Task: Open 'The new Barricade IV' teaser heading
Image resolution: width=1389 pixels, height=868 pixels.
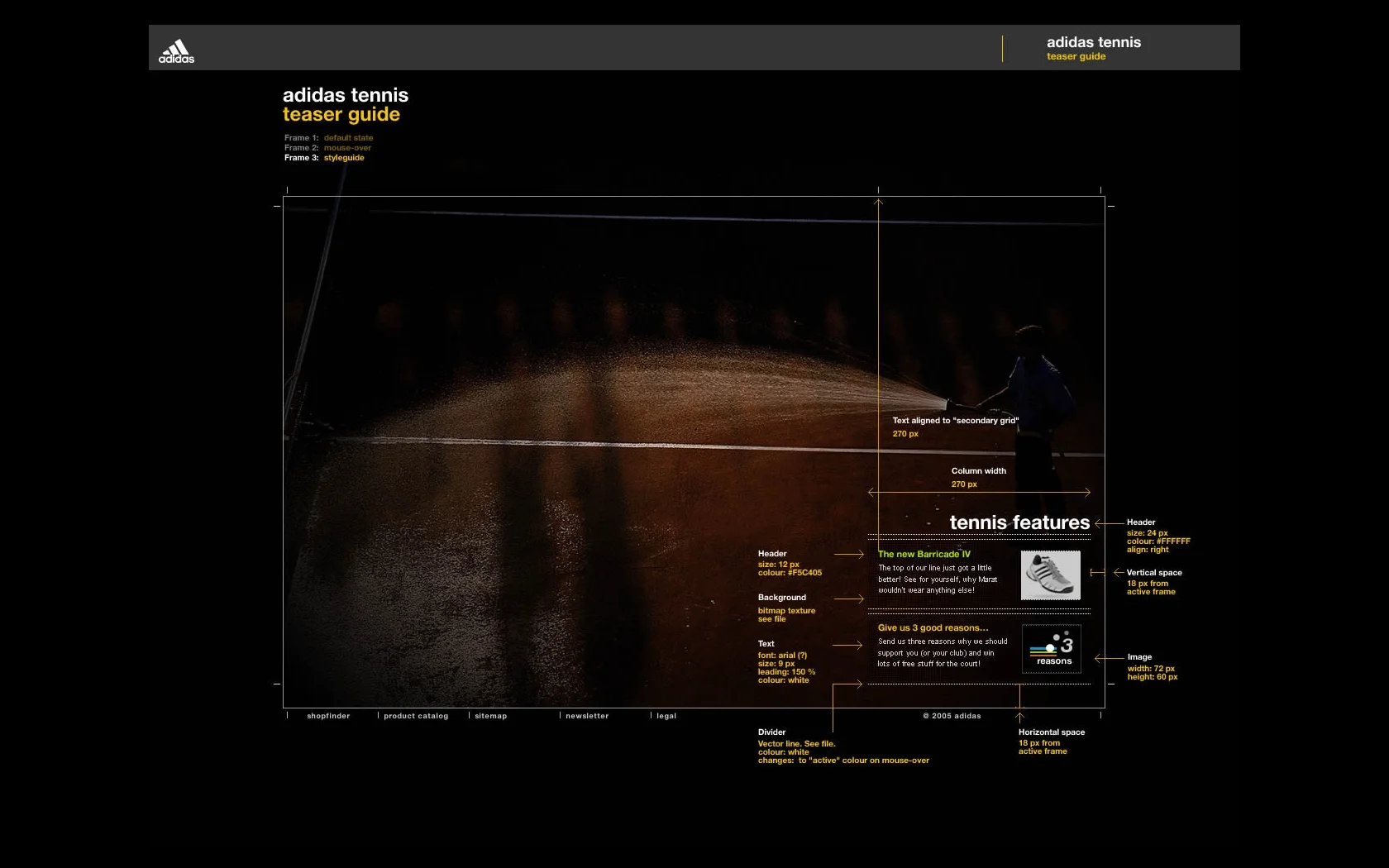Action: 924,554
